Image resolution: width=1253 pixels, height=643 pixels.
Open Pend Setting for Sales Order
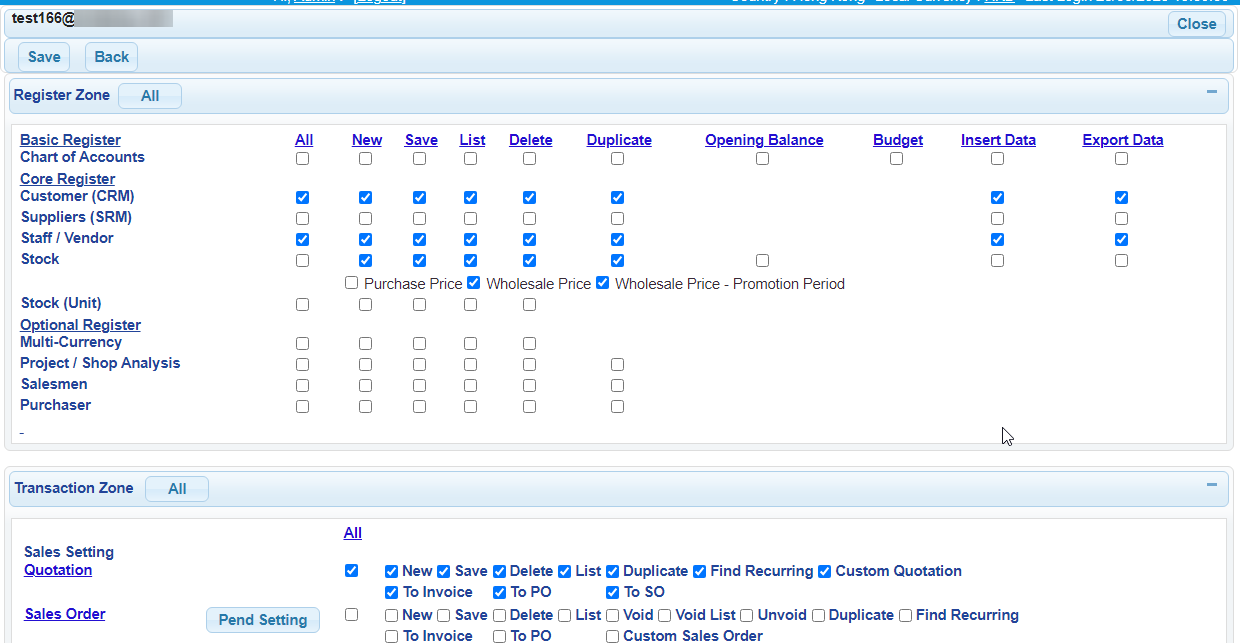click(x=263, y=620)
